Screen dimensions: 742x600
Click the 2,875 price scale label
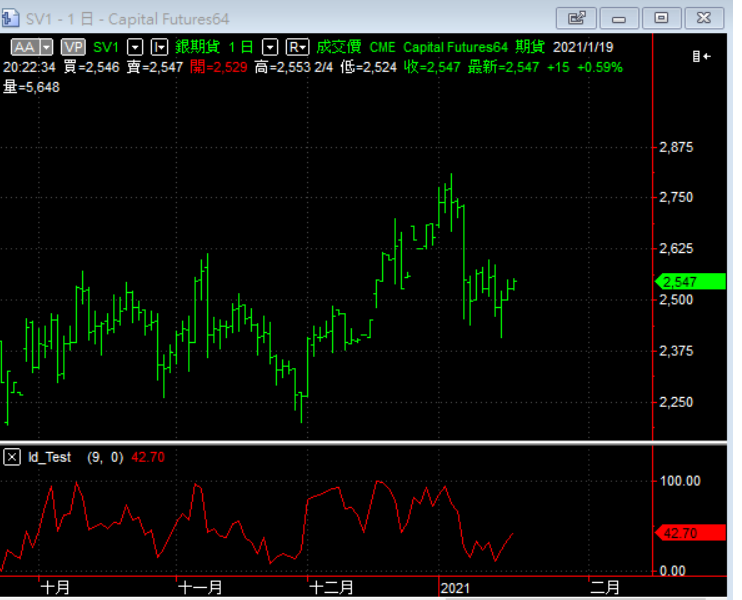[x=676, y=147]
